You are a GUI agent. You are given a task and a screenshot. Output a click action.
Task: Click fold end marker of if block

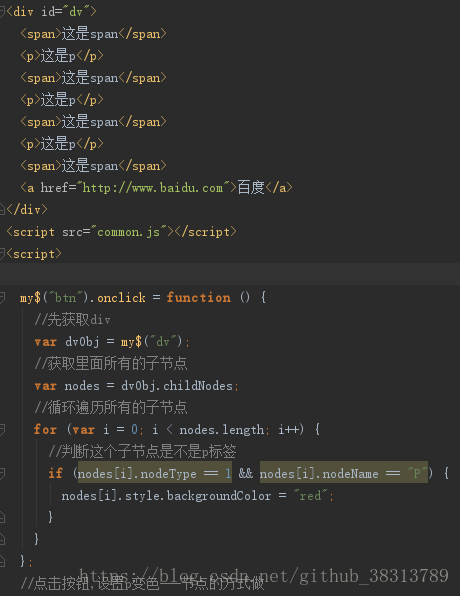click(x=2, y=517)
